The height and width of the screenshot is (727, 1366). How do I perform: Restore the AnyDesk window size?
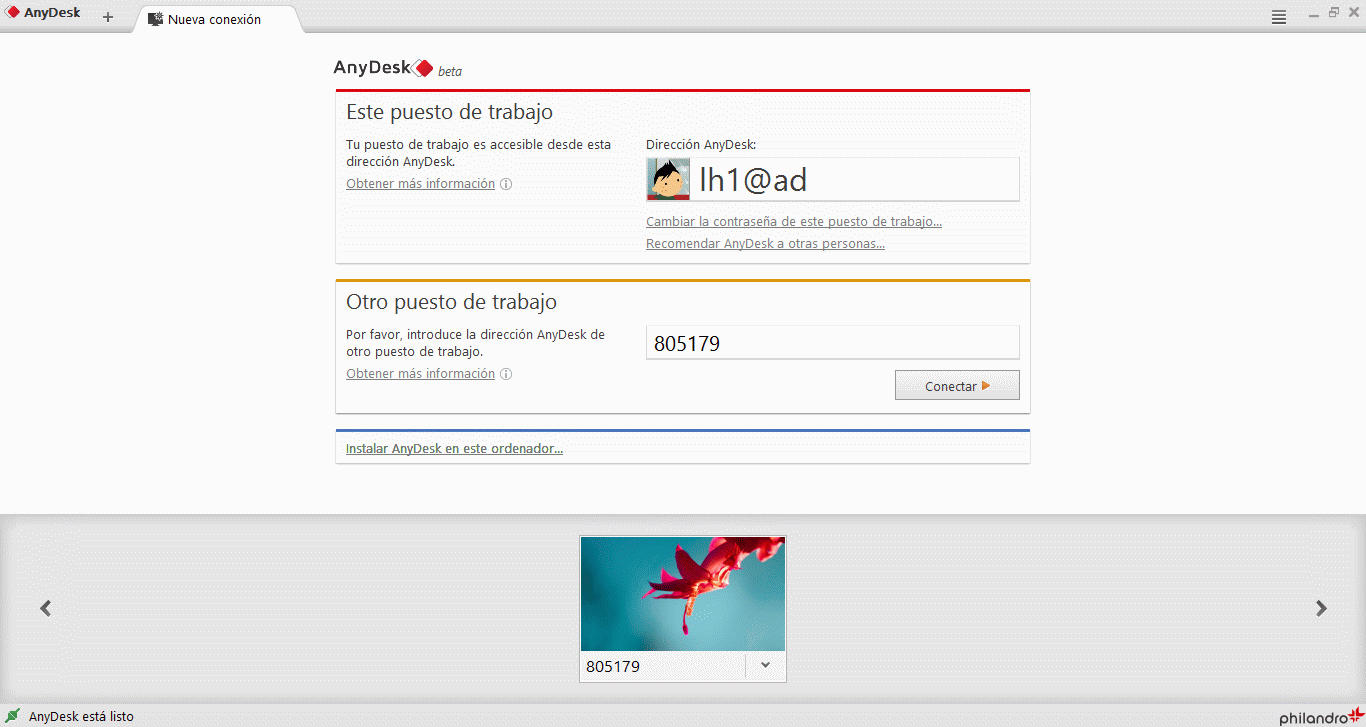point(1334,12)
